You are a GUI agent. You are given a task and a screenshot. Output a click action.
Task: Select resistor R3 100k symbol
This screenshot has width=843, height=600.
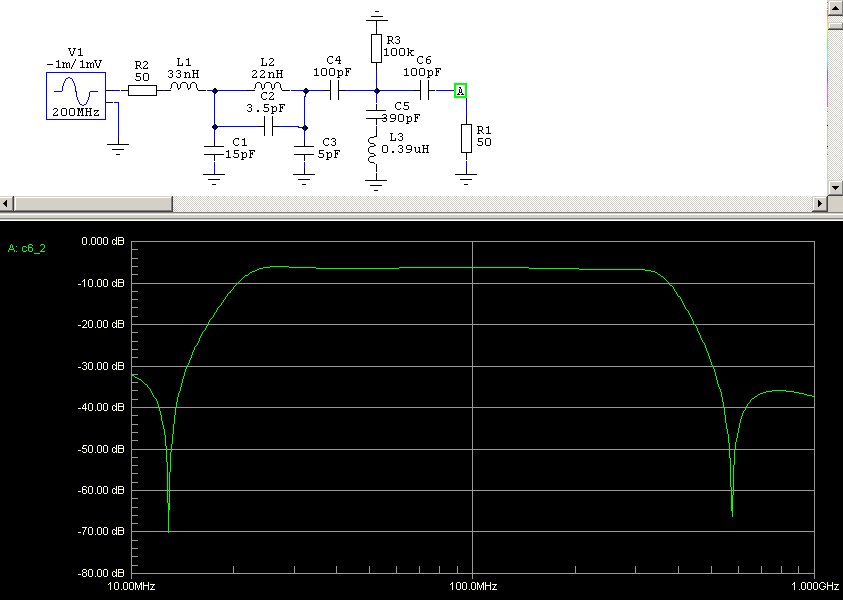(376, 48)
